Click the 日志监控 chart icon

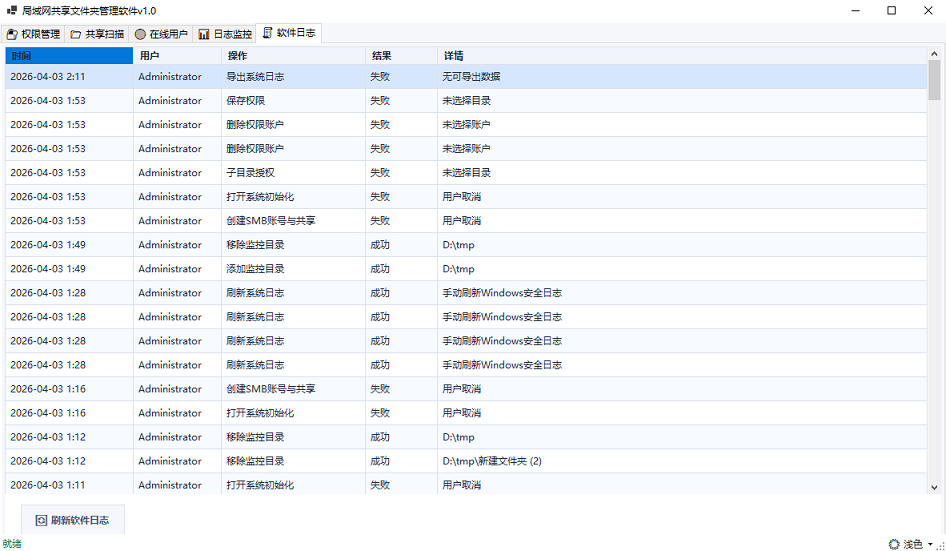204,34
